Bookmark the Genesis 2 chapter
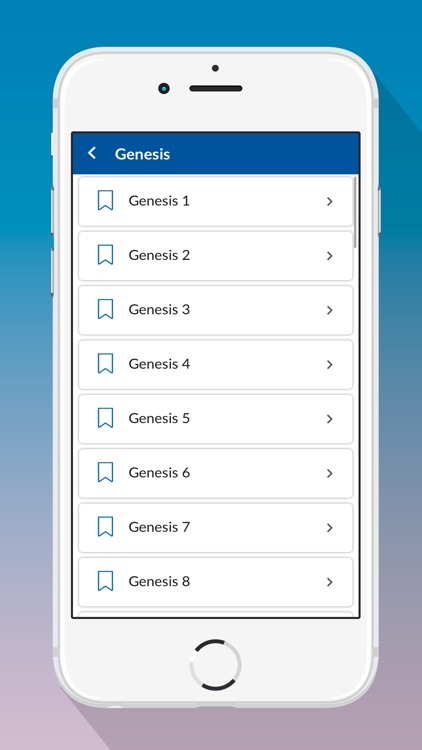The image size is (422, 750). (105, 255)
